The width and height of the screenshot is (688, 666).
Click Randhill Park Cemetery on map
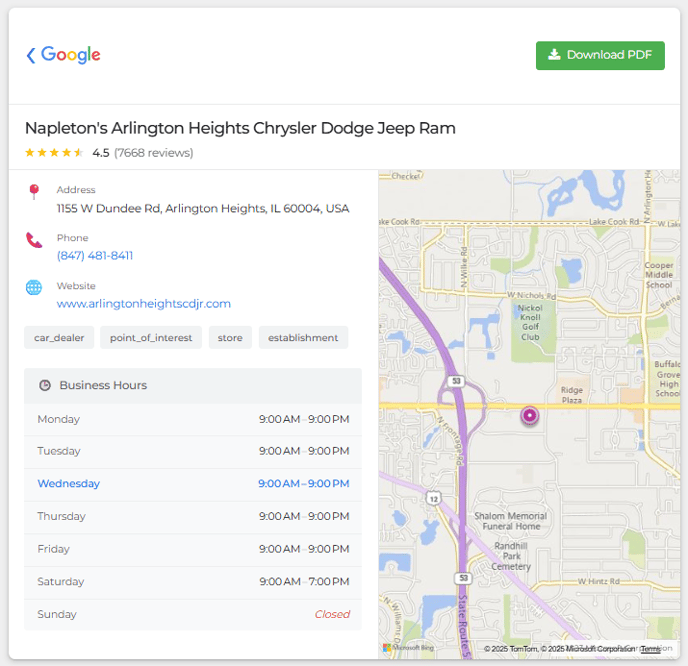point(511,556)
